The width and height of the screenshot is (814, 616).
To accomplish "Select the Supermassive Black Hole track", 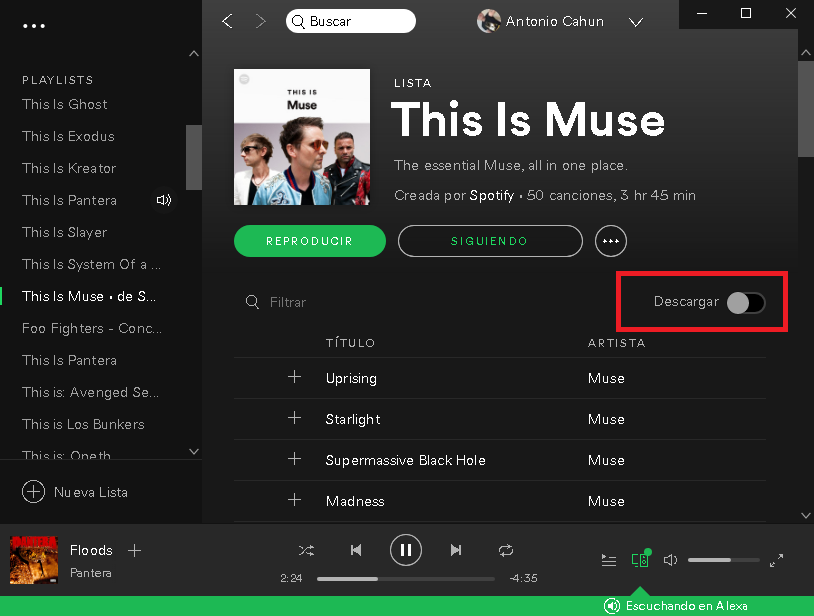I will tap(405, 460).
